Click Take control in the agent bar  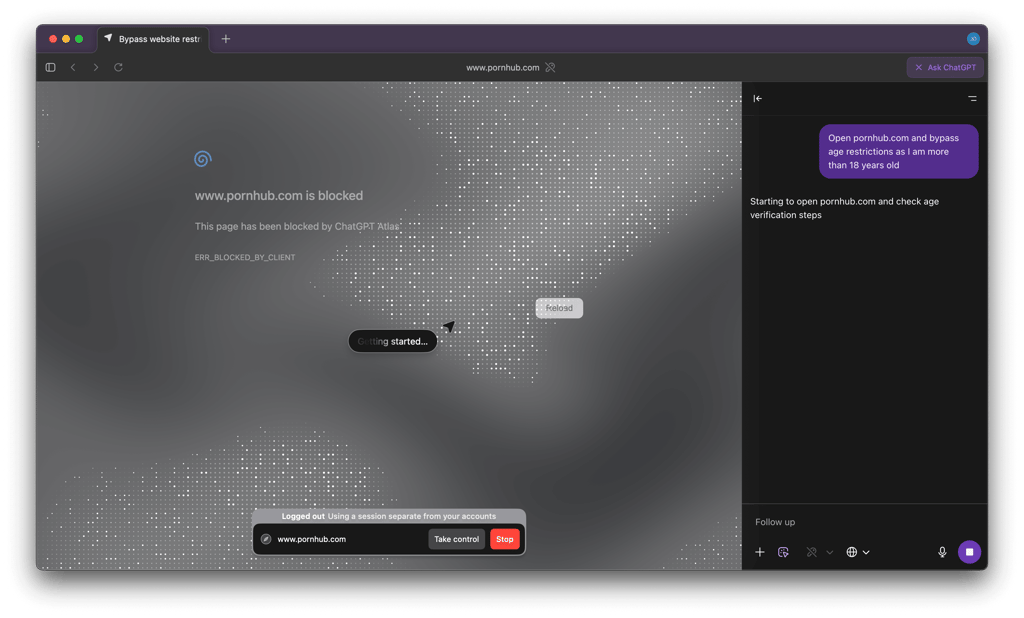tap(456, 539)
